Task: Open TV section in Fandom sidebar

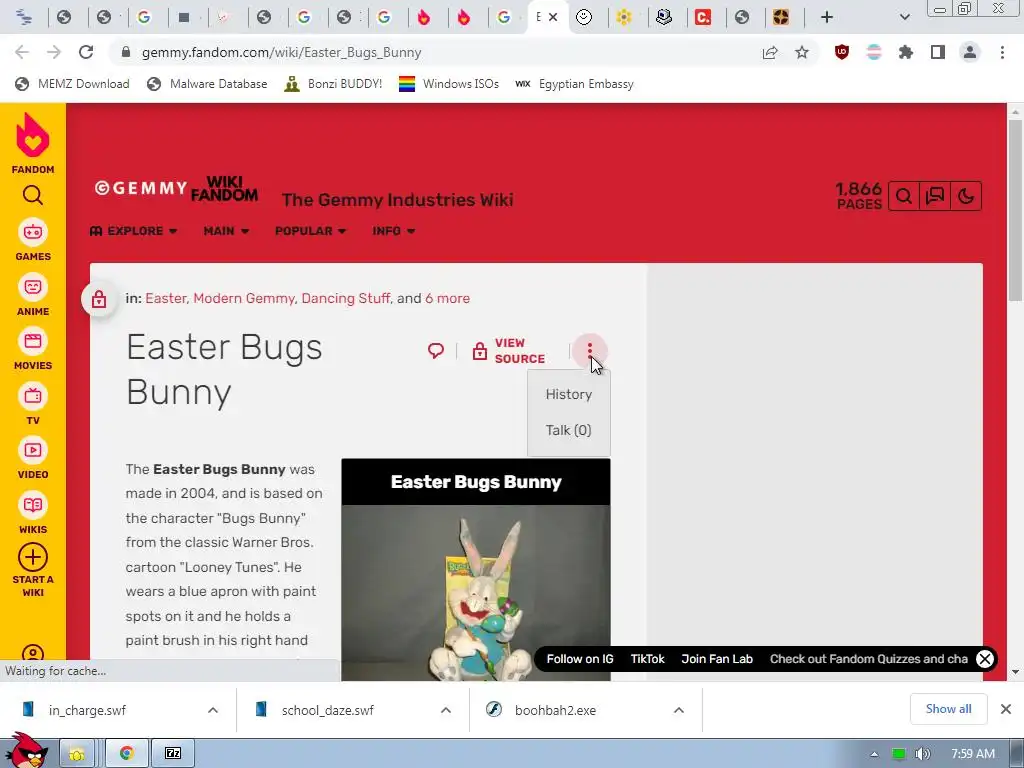Action: 33,404
